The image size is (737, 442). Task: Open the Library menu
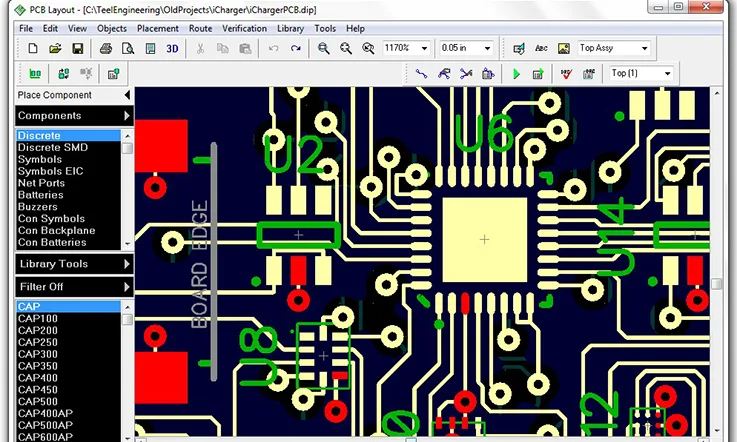290,28
